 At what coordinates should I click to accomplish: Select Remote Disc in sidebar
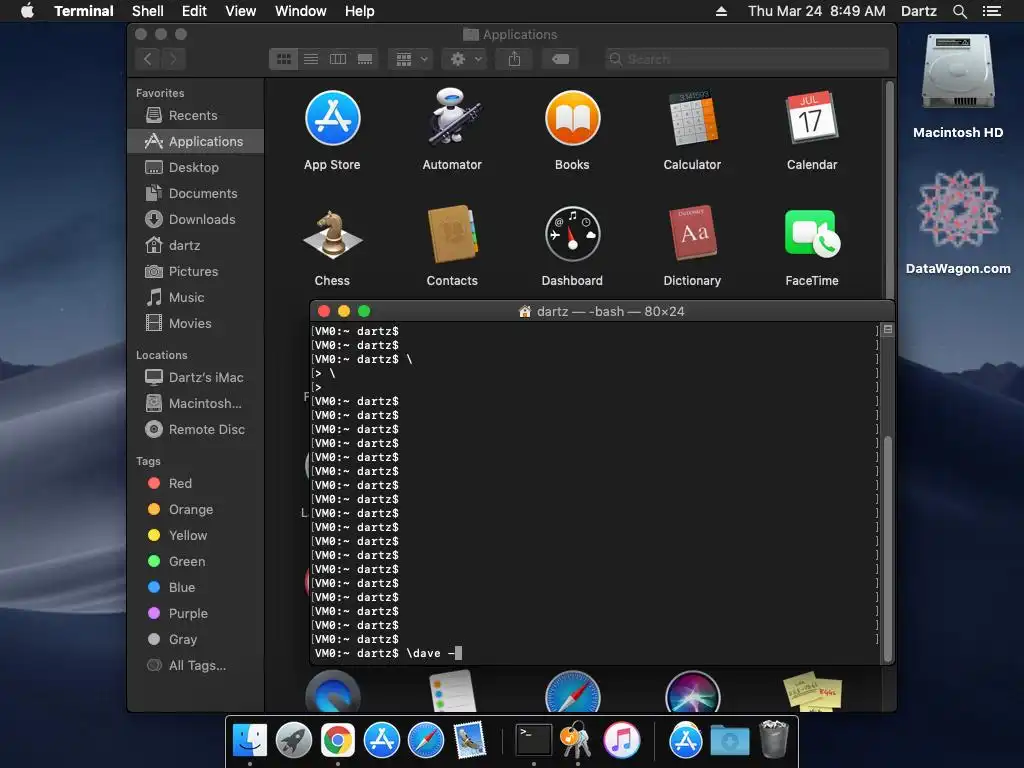pos(195,430)
